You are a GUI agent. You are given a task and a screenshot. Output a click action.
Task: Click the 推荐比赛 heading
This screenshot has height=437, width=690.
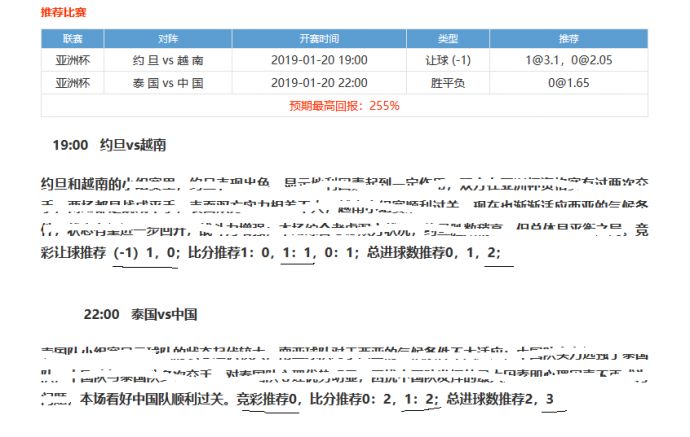coord(63,12)
